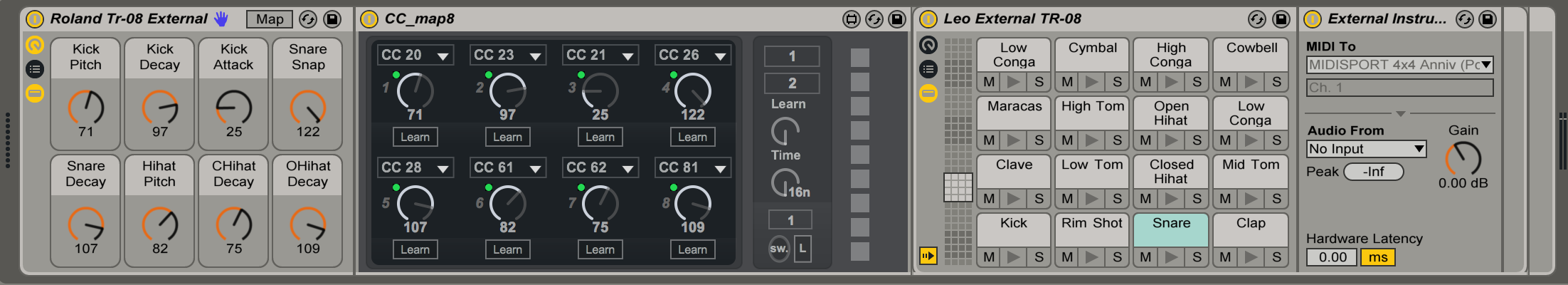This screenshot has width=1568, height=285.
Task: Toggle macro view in Leo drum rack
Action: coord(928,46)
